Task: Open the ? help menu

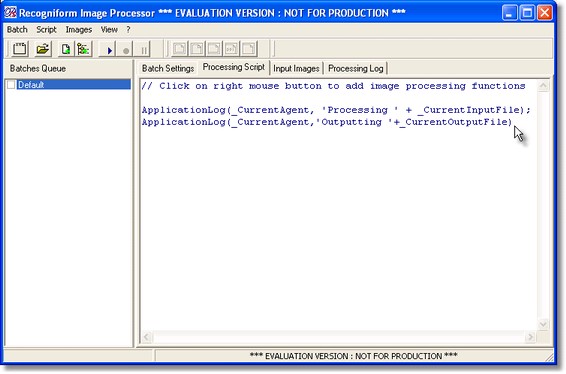Action: (128, 30)
